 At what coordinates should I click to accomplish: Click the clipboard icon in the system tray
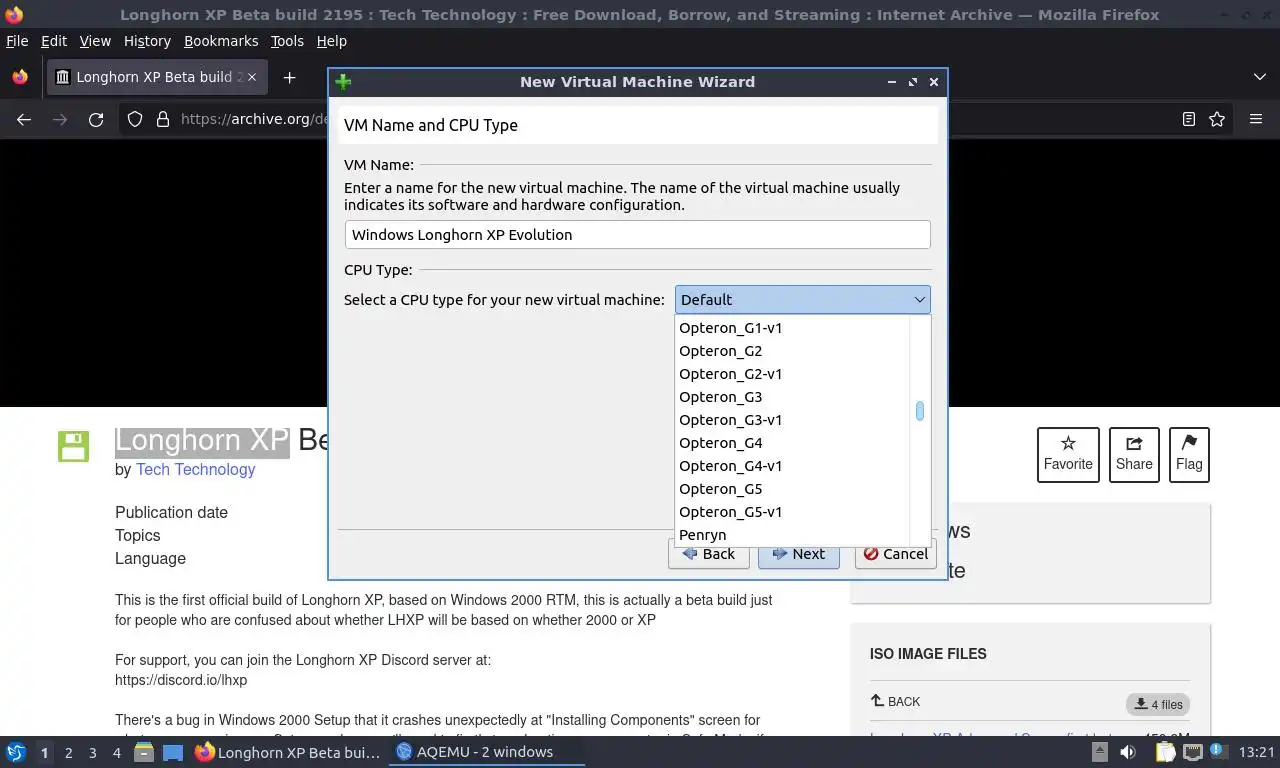[1165, 752]
